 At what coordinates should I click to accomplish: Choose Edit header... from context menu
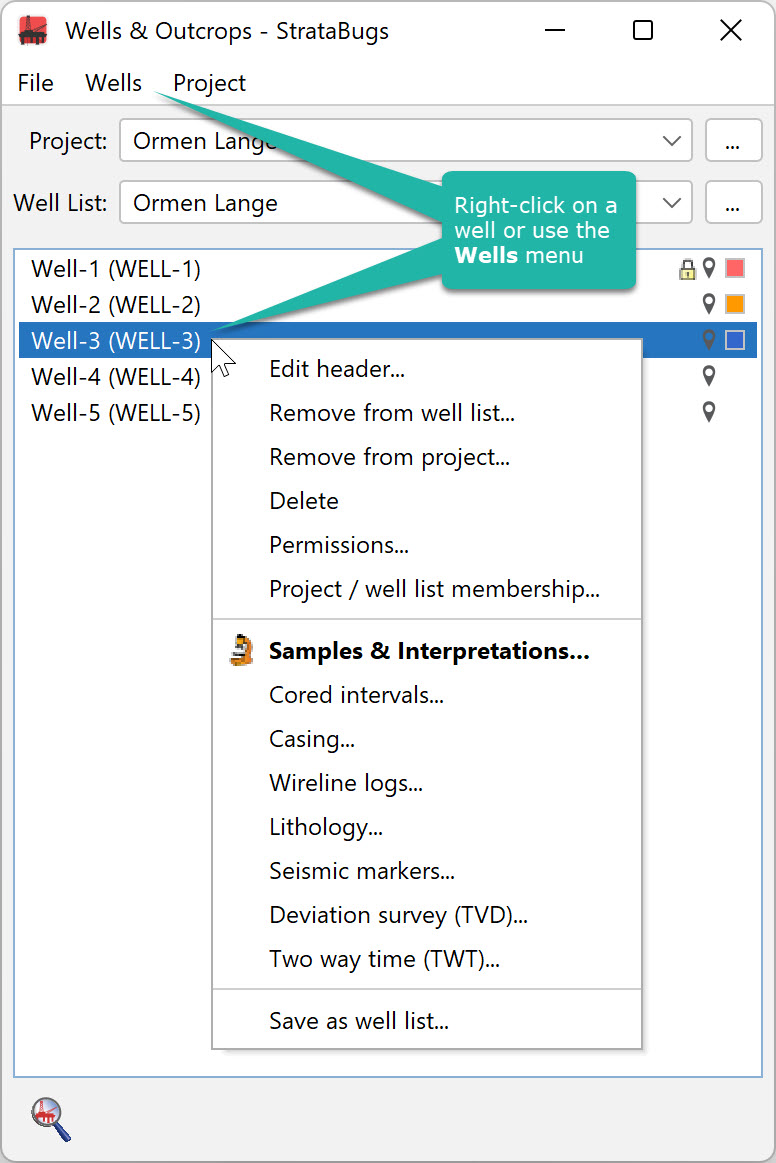point(337,369)
